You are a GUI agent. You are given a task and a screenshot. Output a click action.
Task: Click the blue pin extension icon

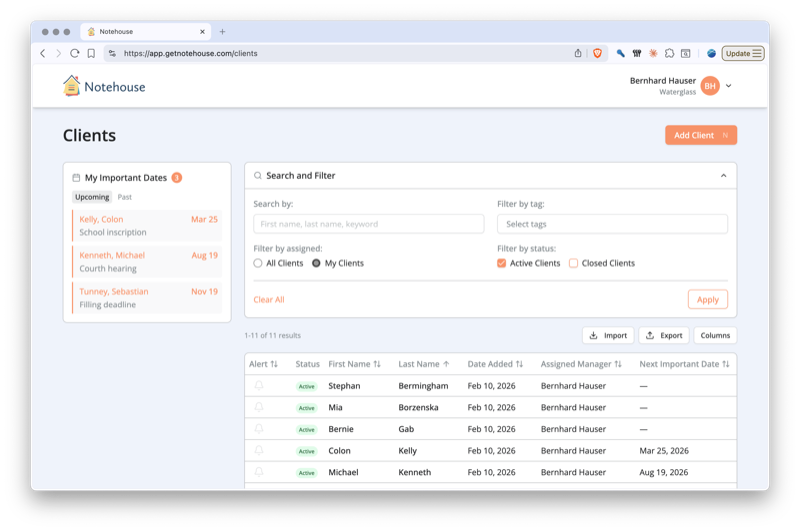click(x=620, y=53)
